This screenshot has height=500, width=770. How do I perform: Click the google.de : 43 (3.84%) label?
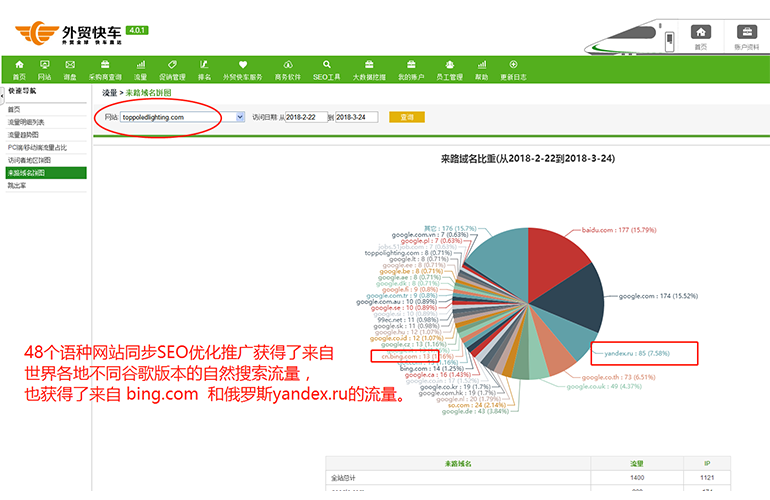point(475,412)
